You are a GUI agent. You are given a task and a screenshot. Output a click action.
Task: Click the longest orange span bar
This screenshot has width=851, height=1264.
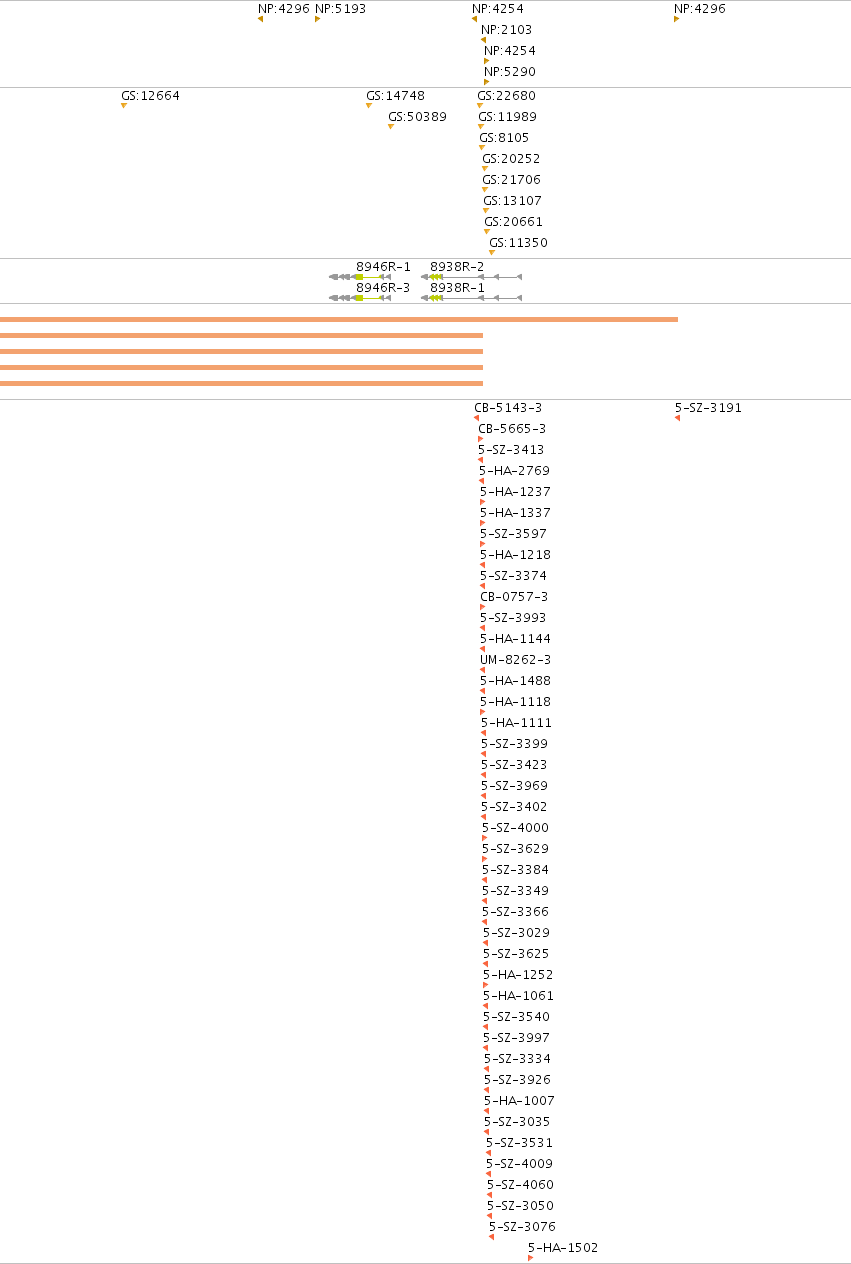(339, 320)
